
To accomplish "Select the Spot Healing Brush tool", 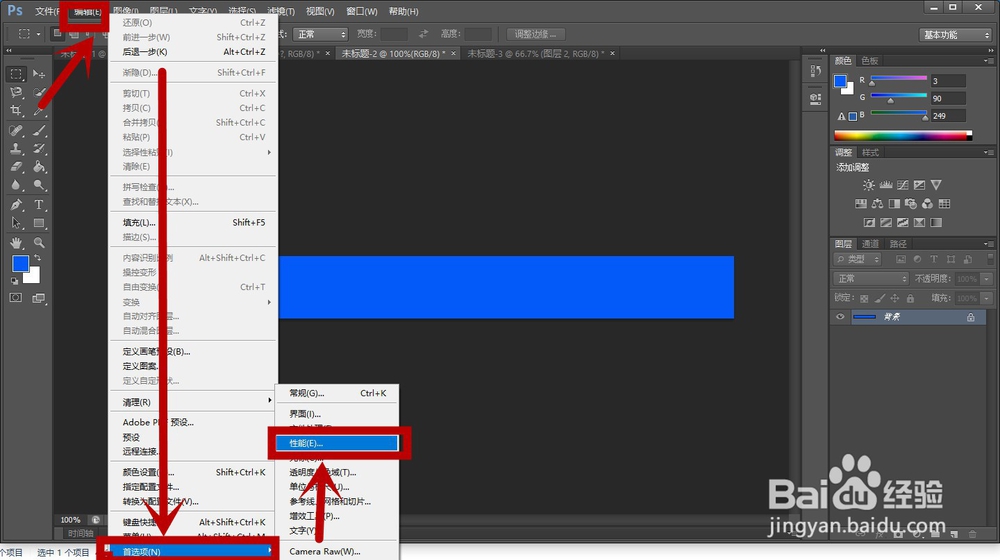I will click(17, 131).
